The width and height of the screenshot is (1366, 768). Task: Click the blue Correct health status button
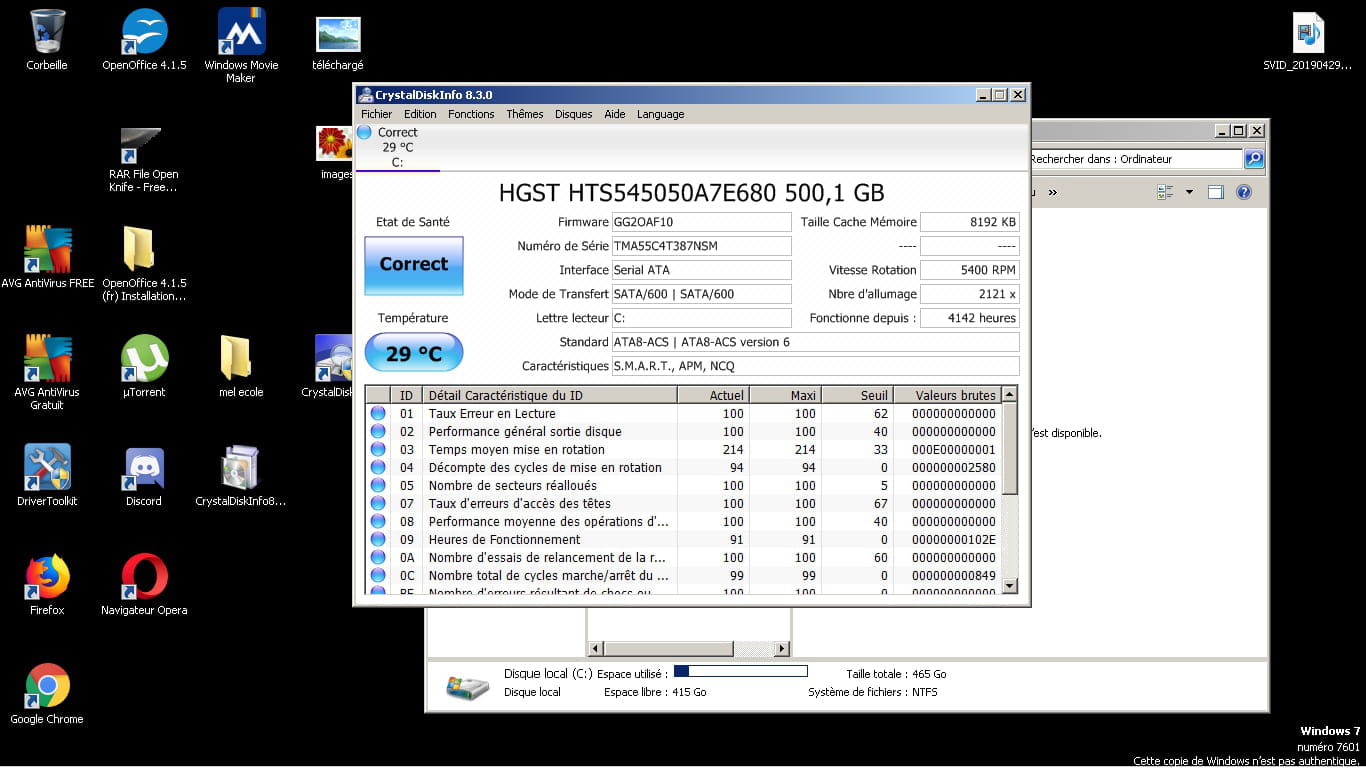[413, 265]
